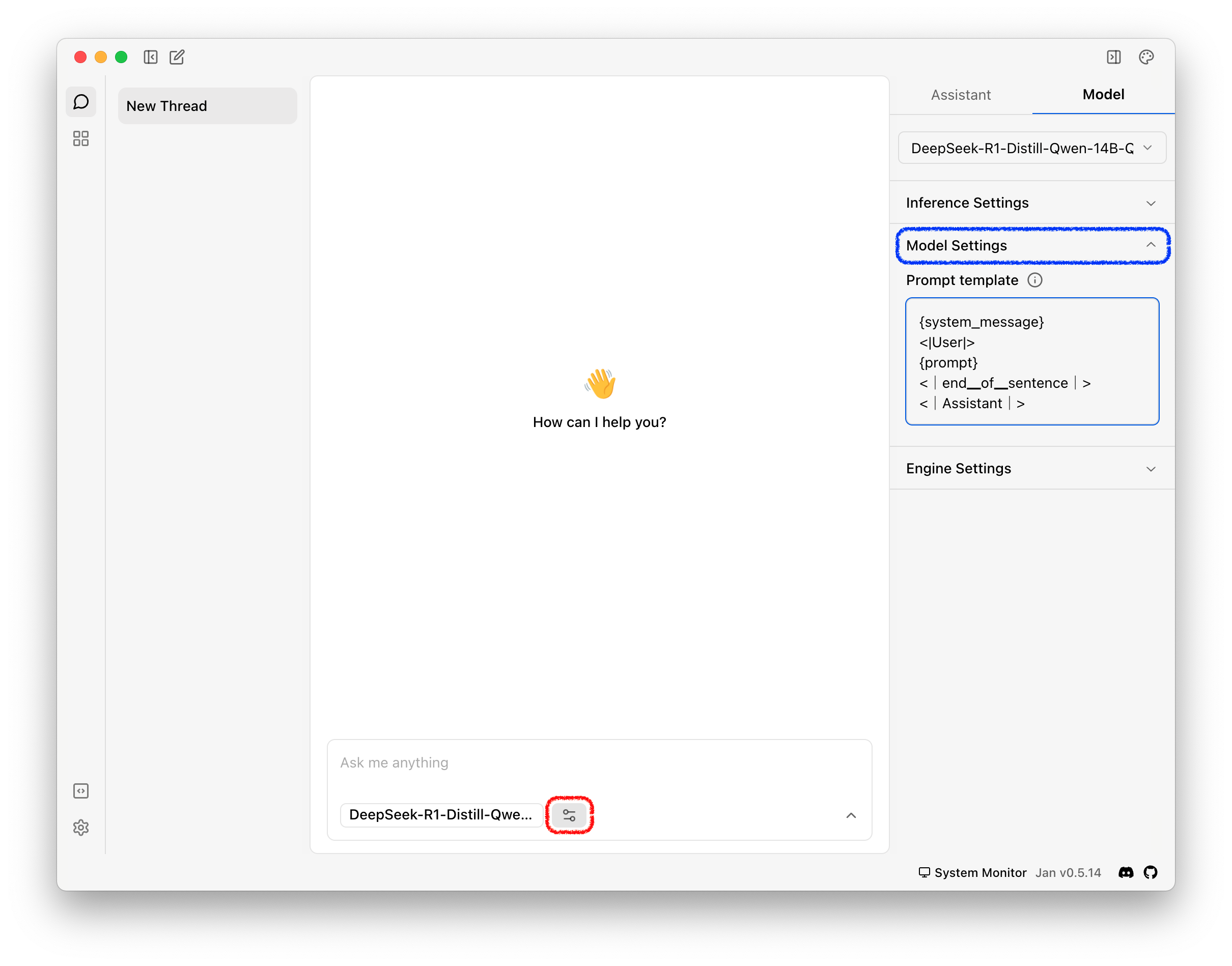Switch to the Model tab
The width and height of the screenshot is (1232, 966).
click(x=1103, y=95)
